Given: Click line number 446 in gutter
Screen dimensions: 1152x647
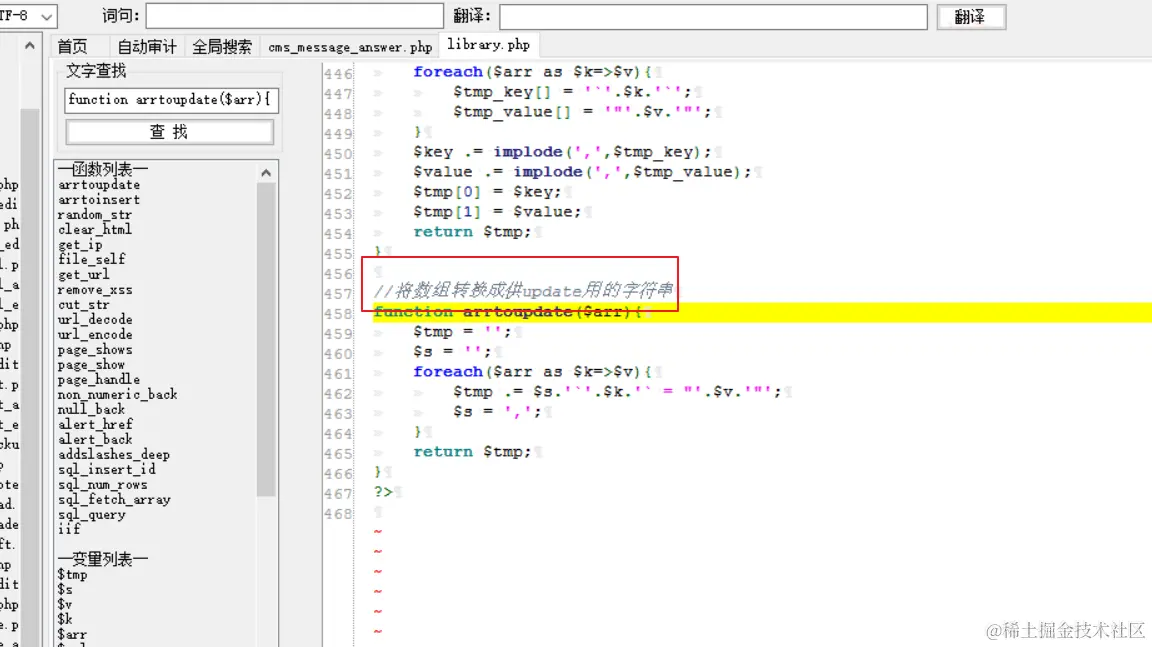Looking at the screenshot, I should coord(338,73).
